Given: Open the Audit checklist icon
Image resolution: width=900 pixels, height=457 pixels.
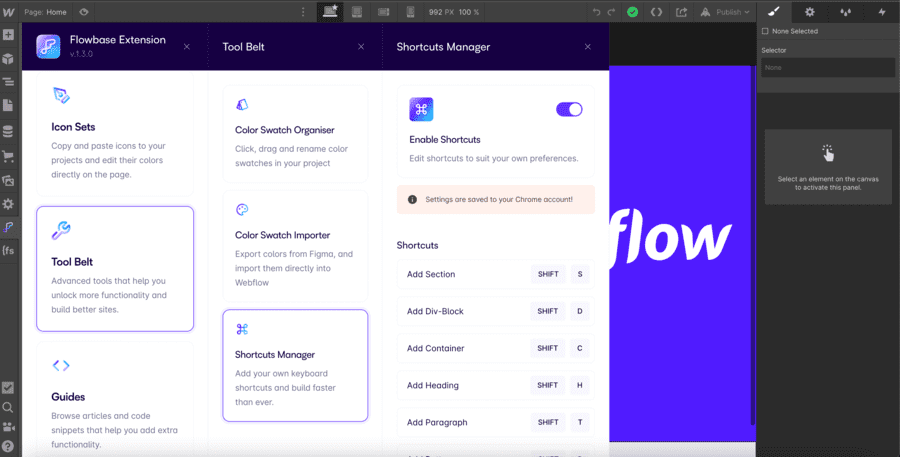Looking at the screenshot, I should tap(8, 388).
